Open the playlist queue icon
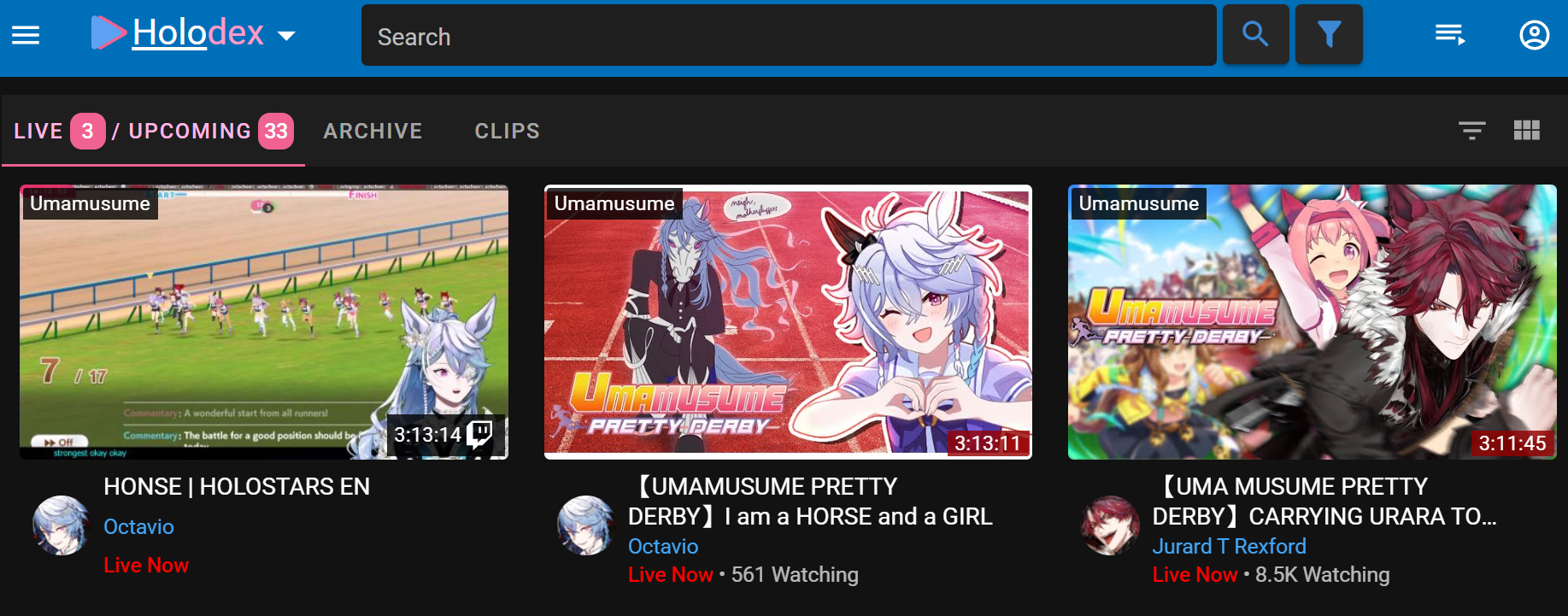The image size is (1568, 616). (1450, 35)
